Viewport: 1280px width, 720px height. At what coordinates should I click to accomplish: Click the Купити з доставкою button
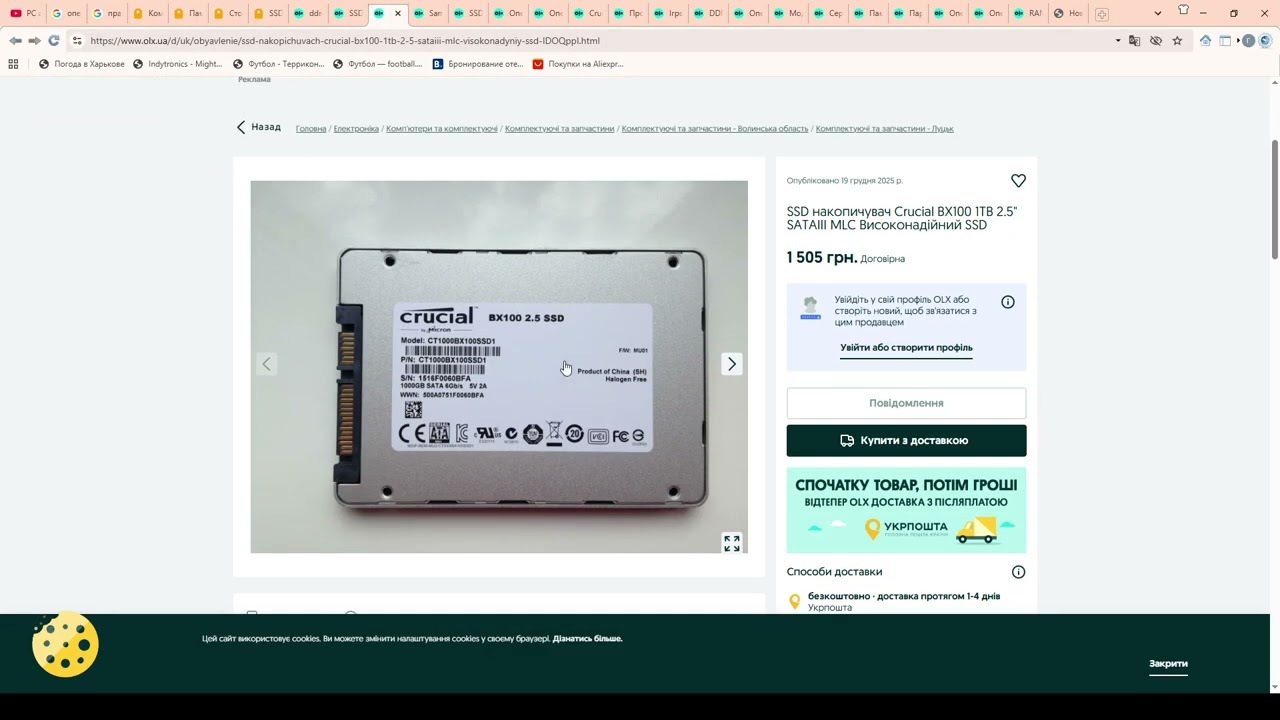[906, 440]
